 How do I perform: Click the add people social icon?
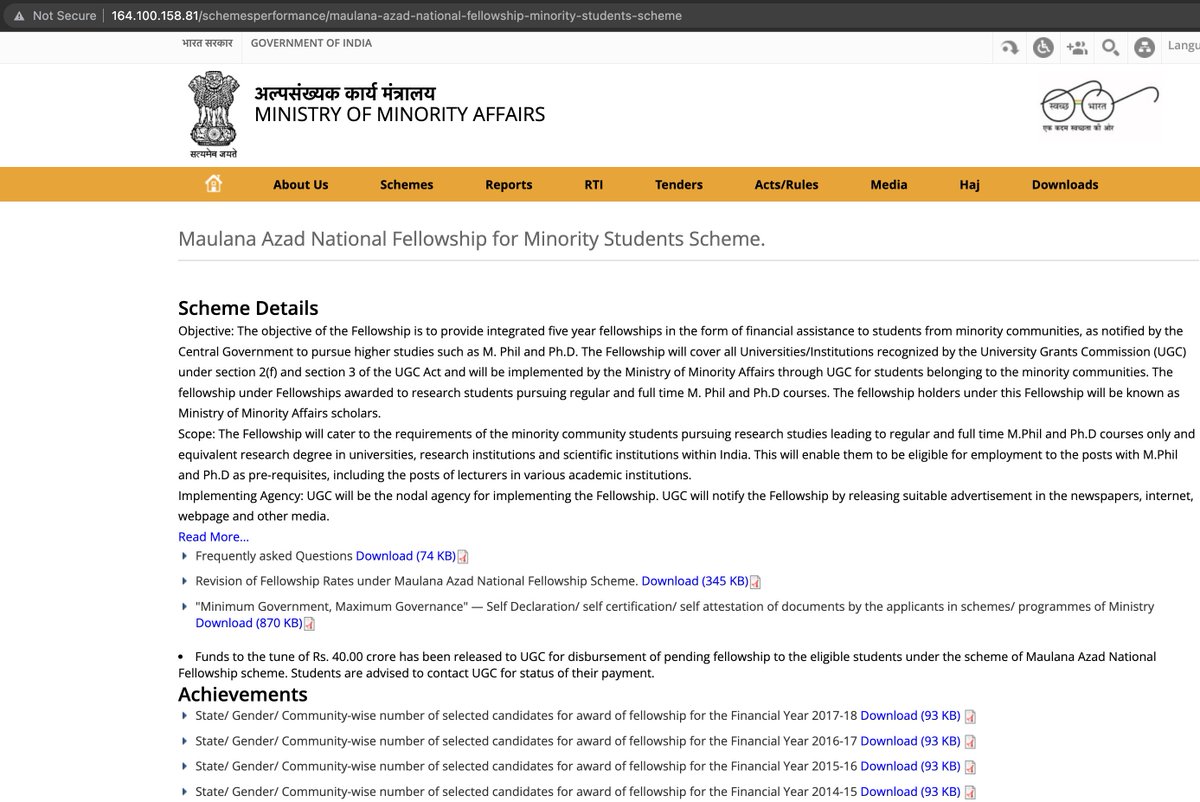click(1077, 47)
